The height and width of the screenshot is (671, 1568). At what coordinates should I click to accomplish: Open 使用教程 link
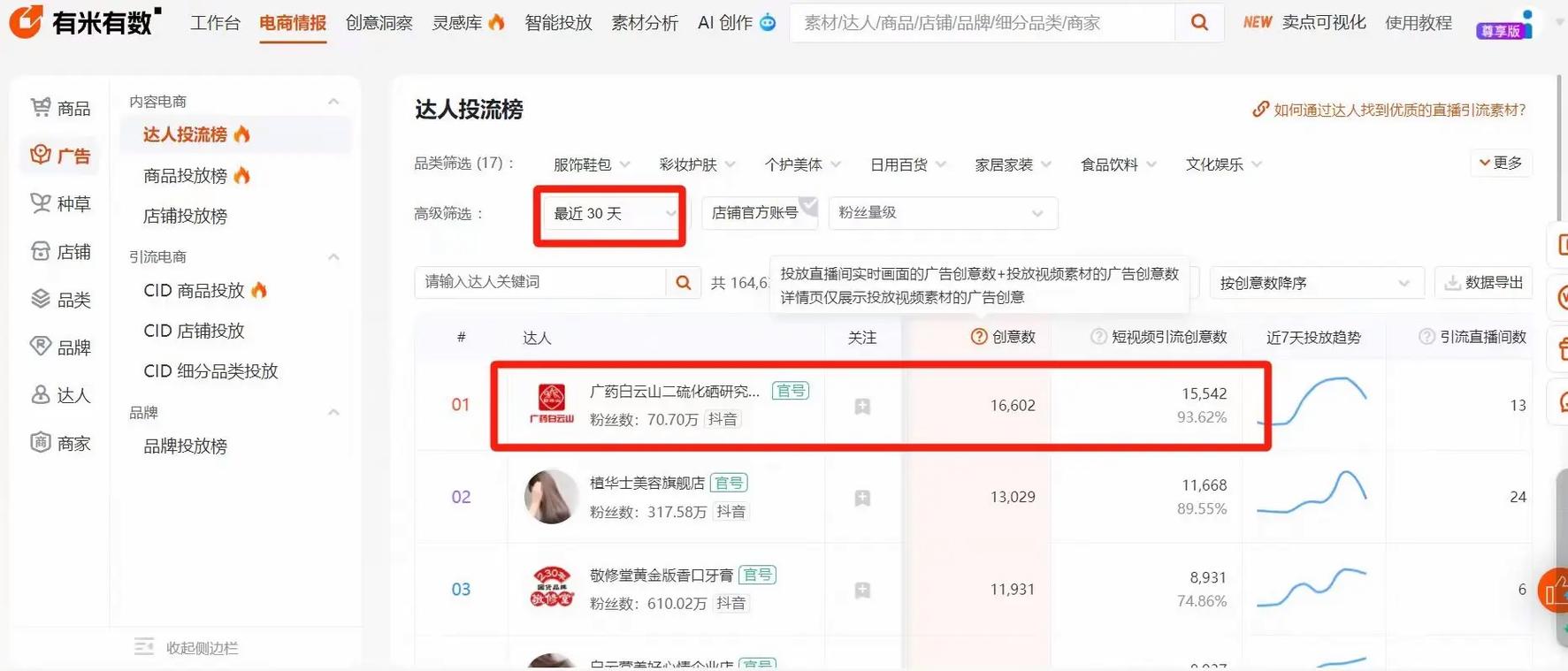pyautogui.click(x=1419, y=23)
